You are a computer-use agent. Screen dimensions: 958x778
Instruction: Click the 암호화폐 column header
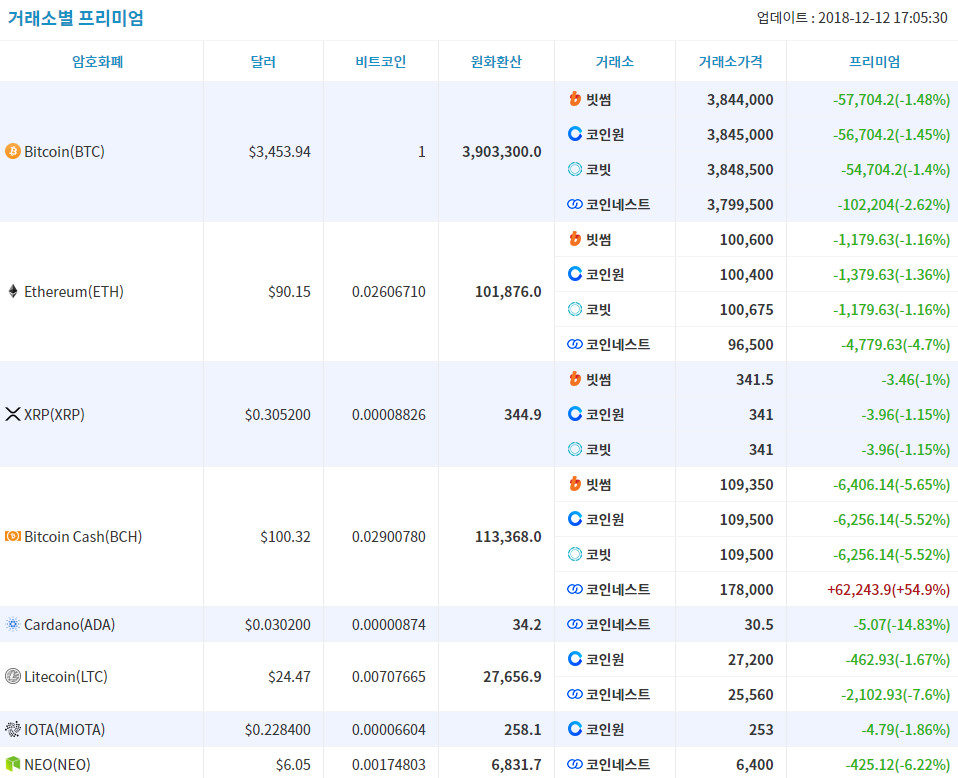coord(98,61)
